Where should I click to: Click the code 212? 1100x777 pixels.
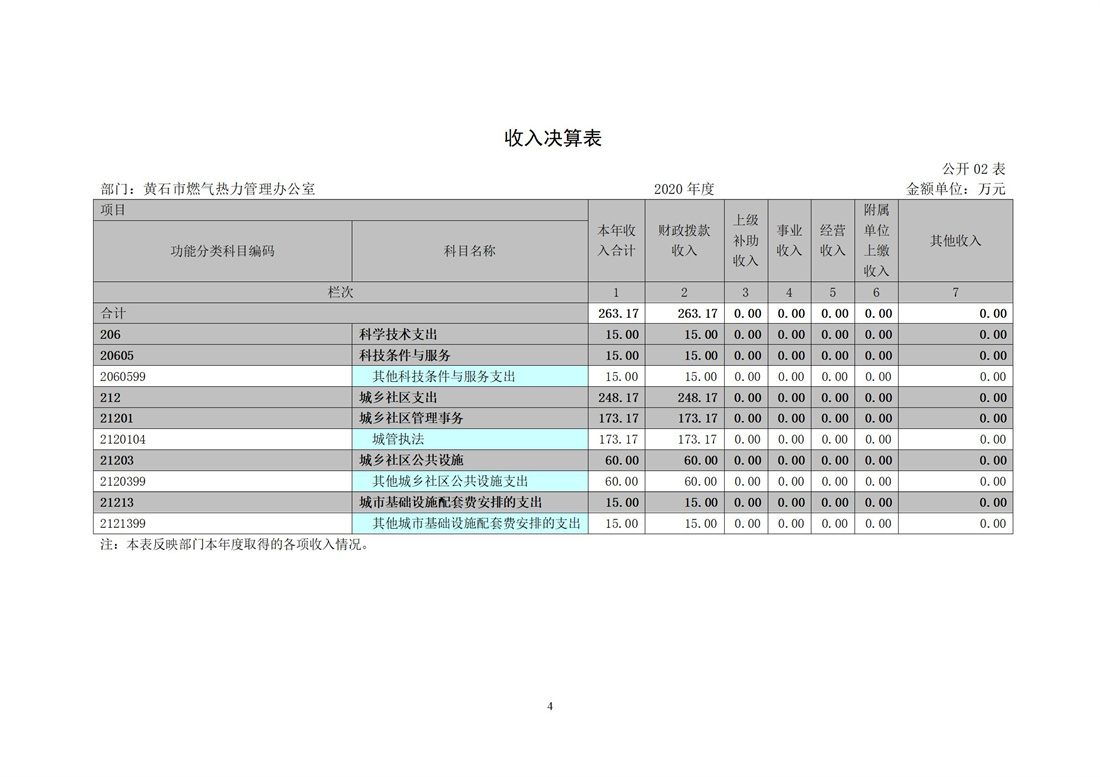pos(110,398)
